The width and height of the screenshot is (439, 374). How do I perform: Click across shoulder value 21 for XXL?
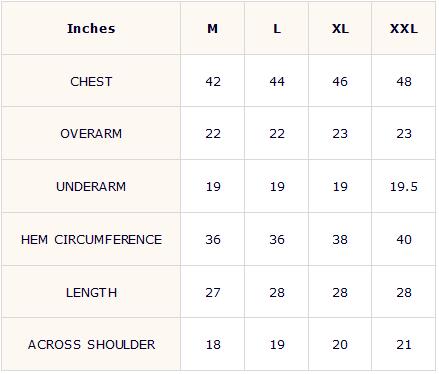404,345
